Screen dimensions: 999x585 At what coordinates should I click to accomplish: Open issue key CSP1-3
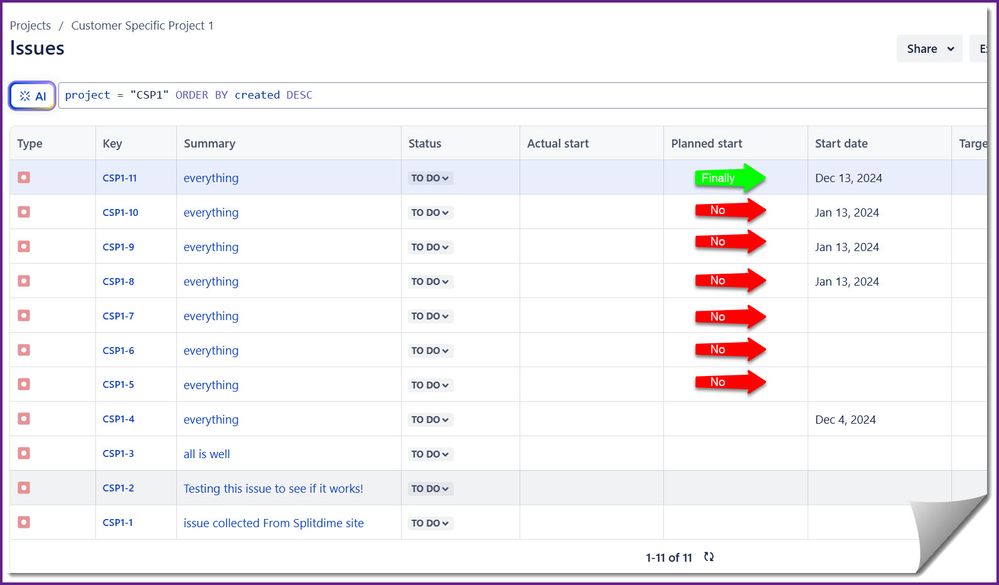click(119, 454)
